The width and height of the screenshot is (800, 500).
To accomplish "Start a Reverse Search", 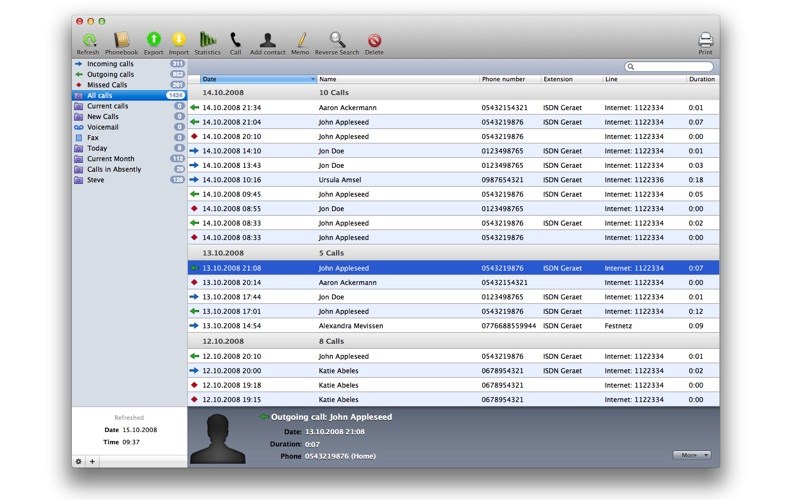I will click(x=337, y=40).
